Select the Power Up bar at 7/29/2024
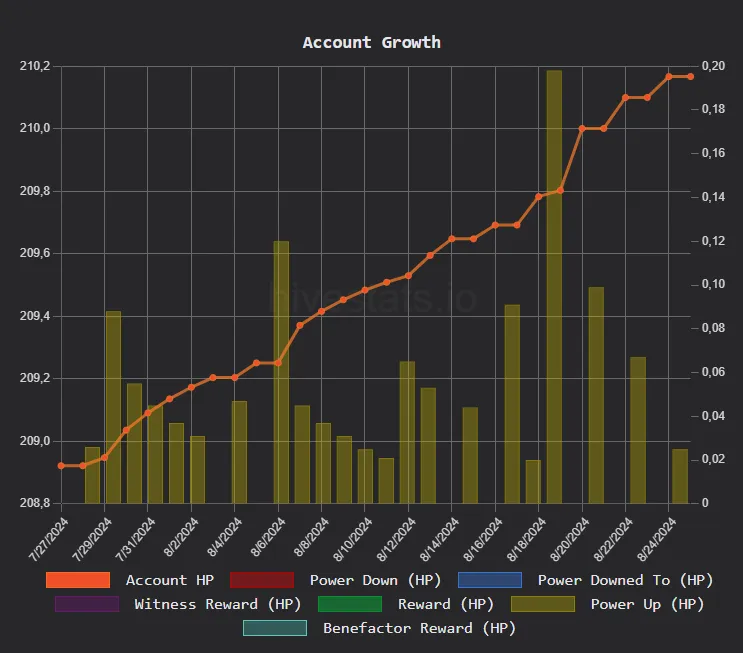 coord(113,407)
